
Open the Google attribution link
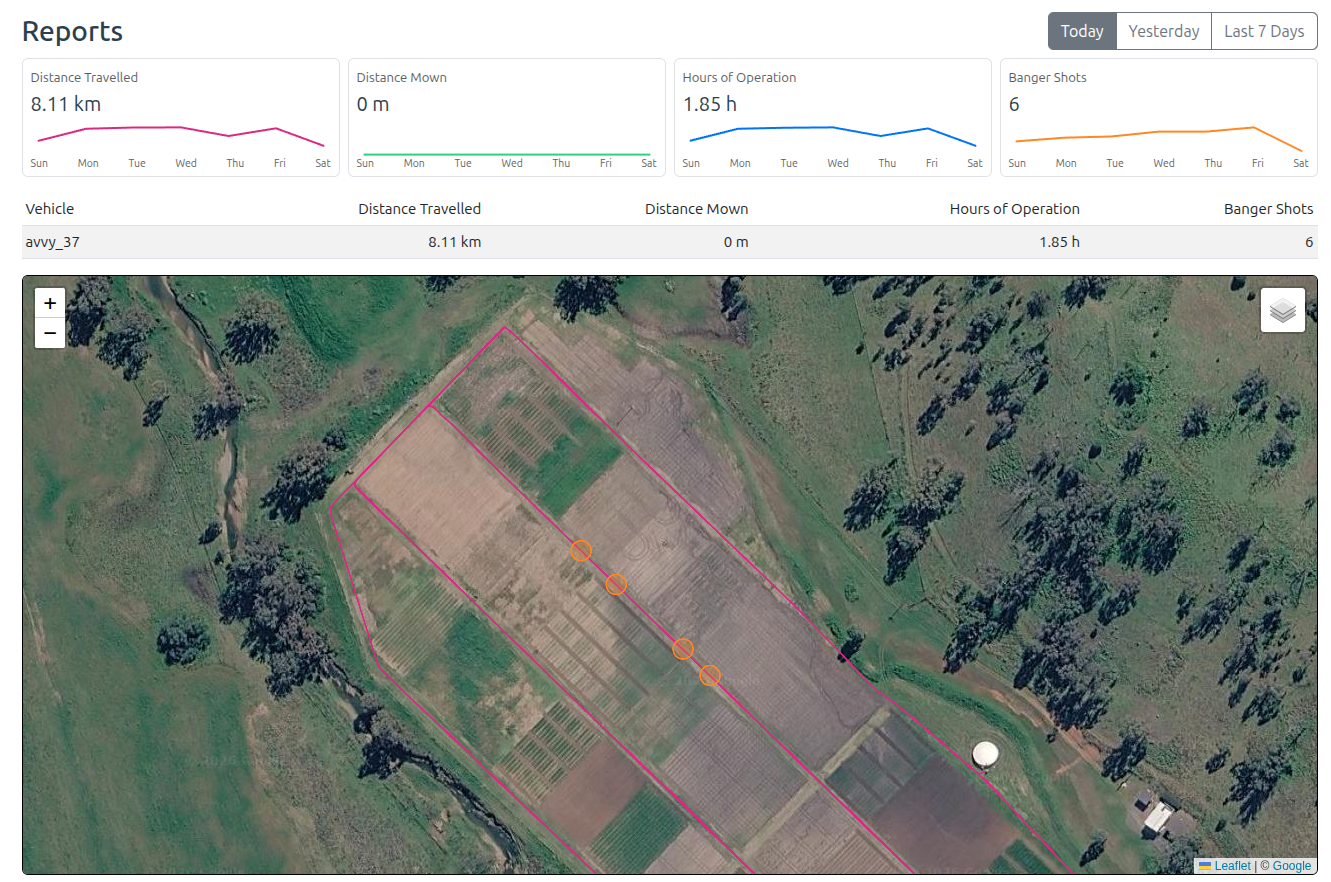[1292, 866]
